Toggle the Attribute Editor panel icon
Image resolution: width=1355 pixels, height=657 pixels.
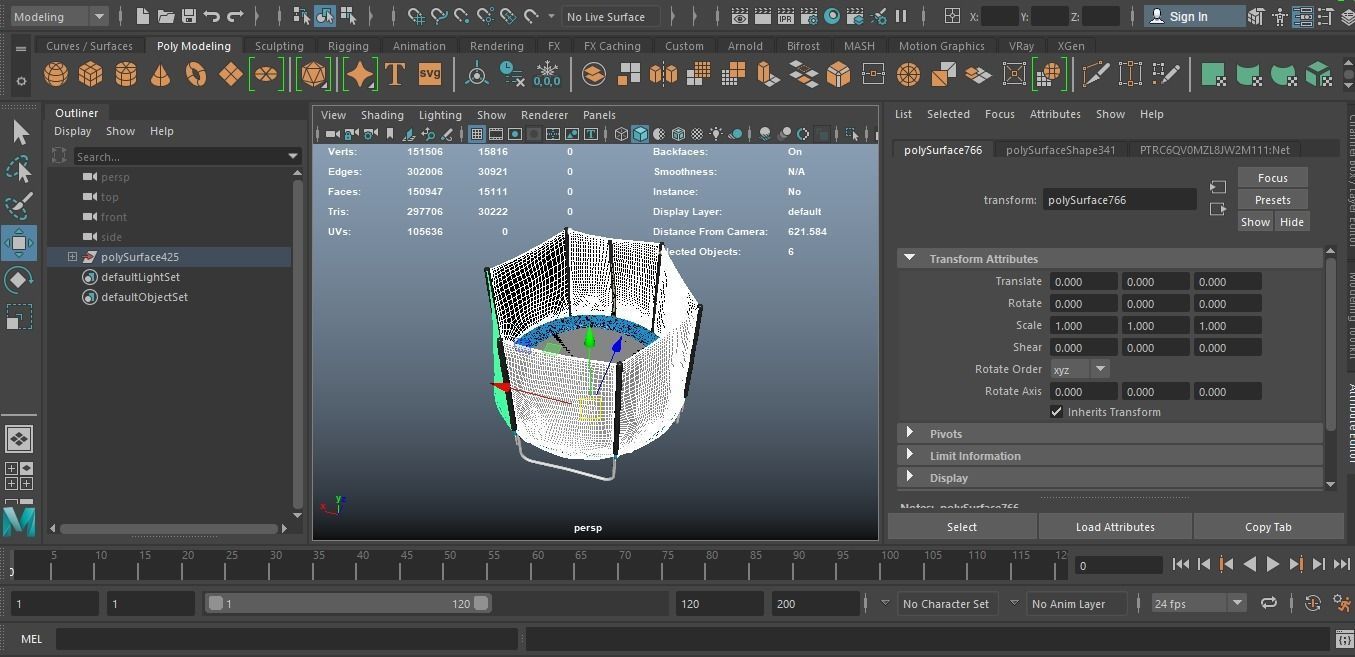coord(1302,16)
